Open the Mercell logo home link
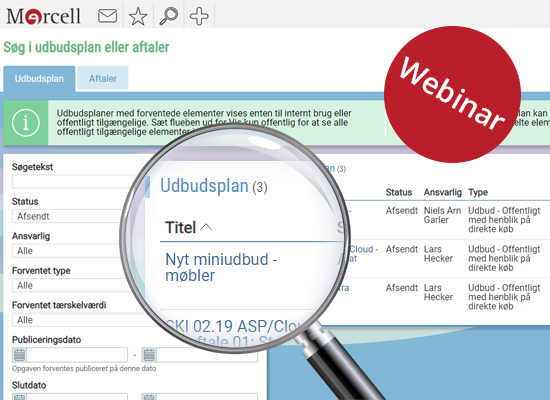The image size is (550, 400). [x=43, y=16]
